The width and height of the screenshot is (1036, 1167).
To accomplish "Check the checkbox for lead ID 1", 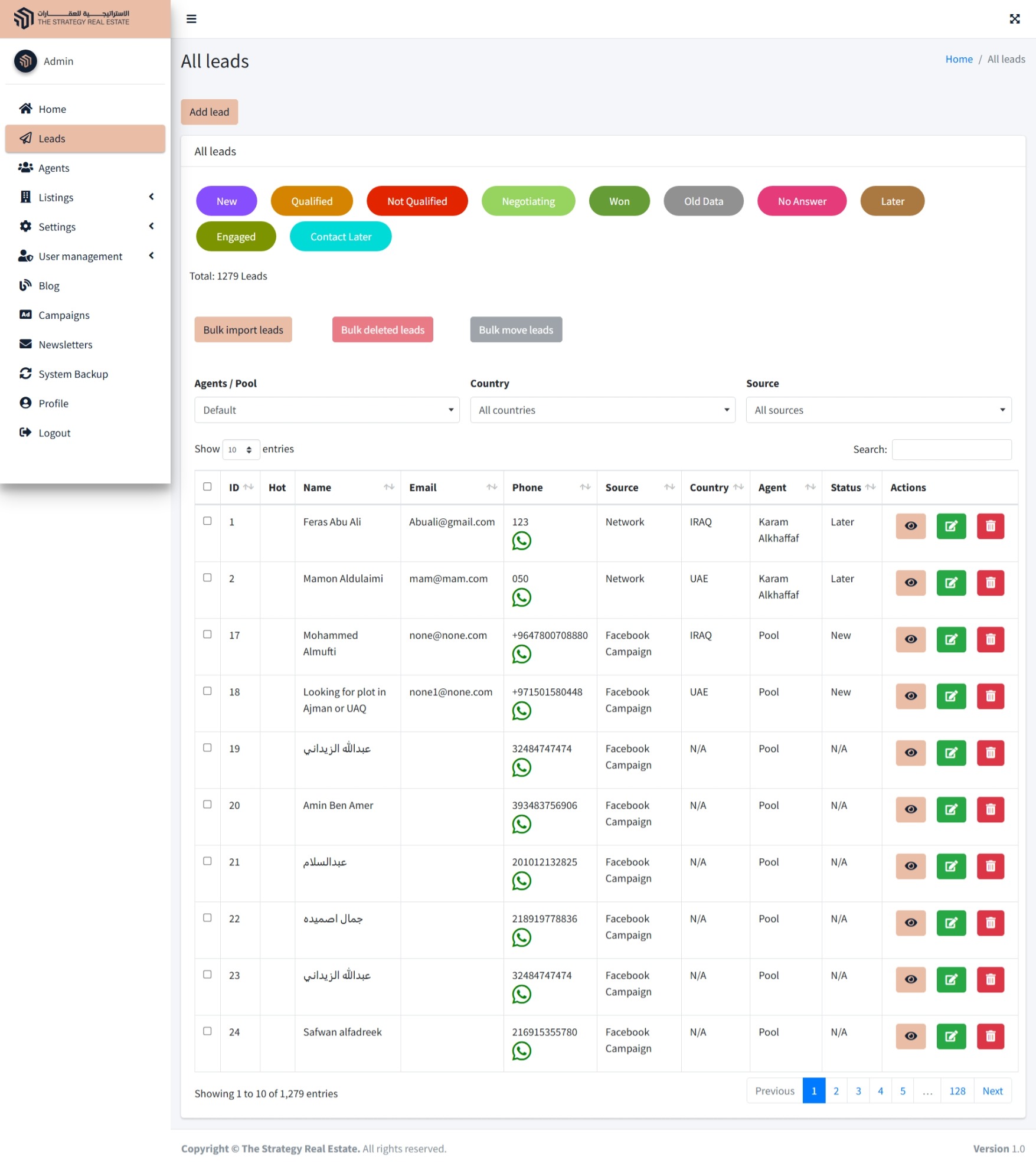I will [x=207, y=521].
